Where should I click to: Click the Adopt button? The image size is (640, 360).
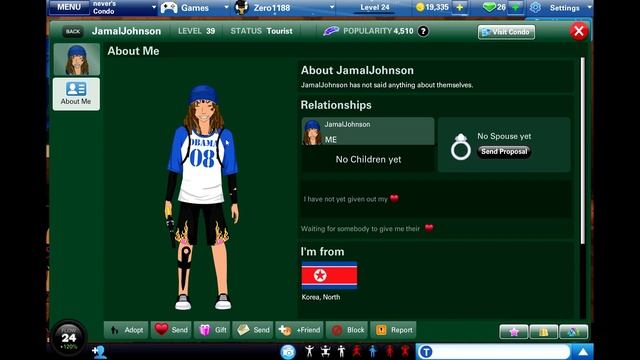126,330
